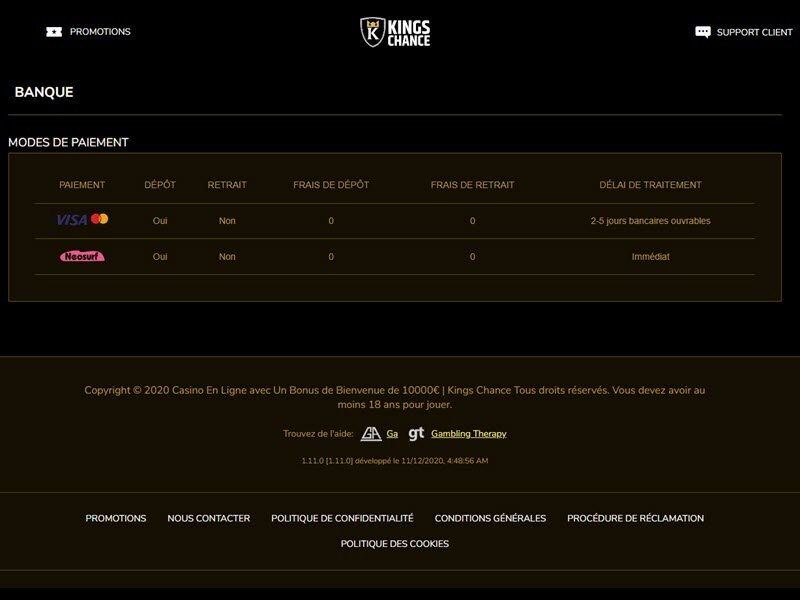Open Support Client in the header
The height and width of the screenshot is (600, 800).
coord(754,32)
